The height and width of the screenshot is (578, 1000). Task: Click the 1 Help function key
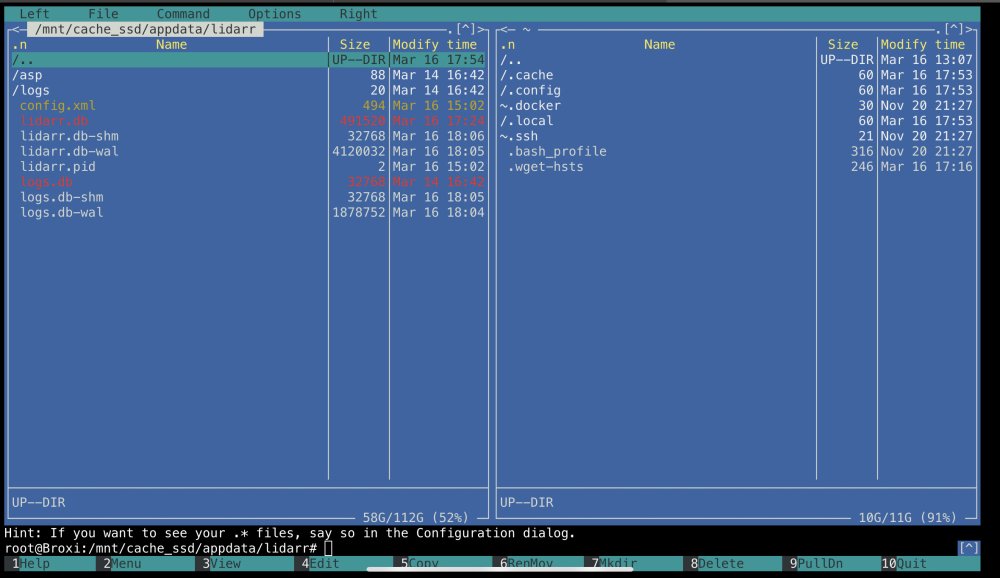(x=50, y=563)
